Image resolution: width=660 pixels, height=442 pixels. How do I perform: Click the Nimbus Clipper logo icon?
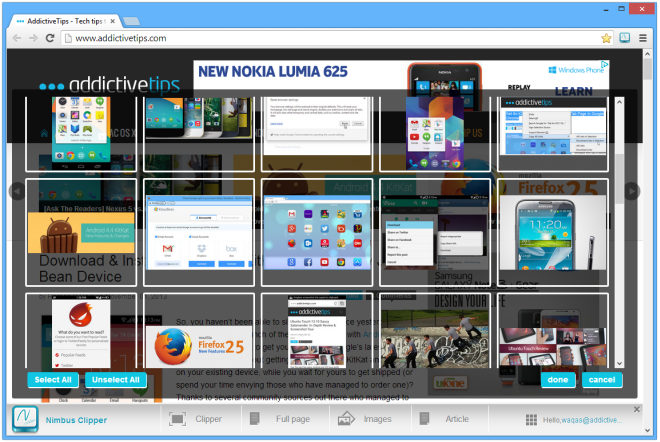coord(25,419)
